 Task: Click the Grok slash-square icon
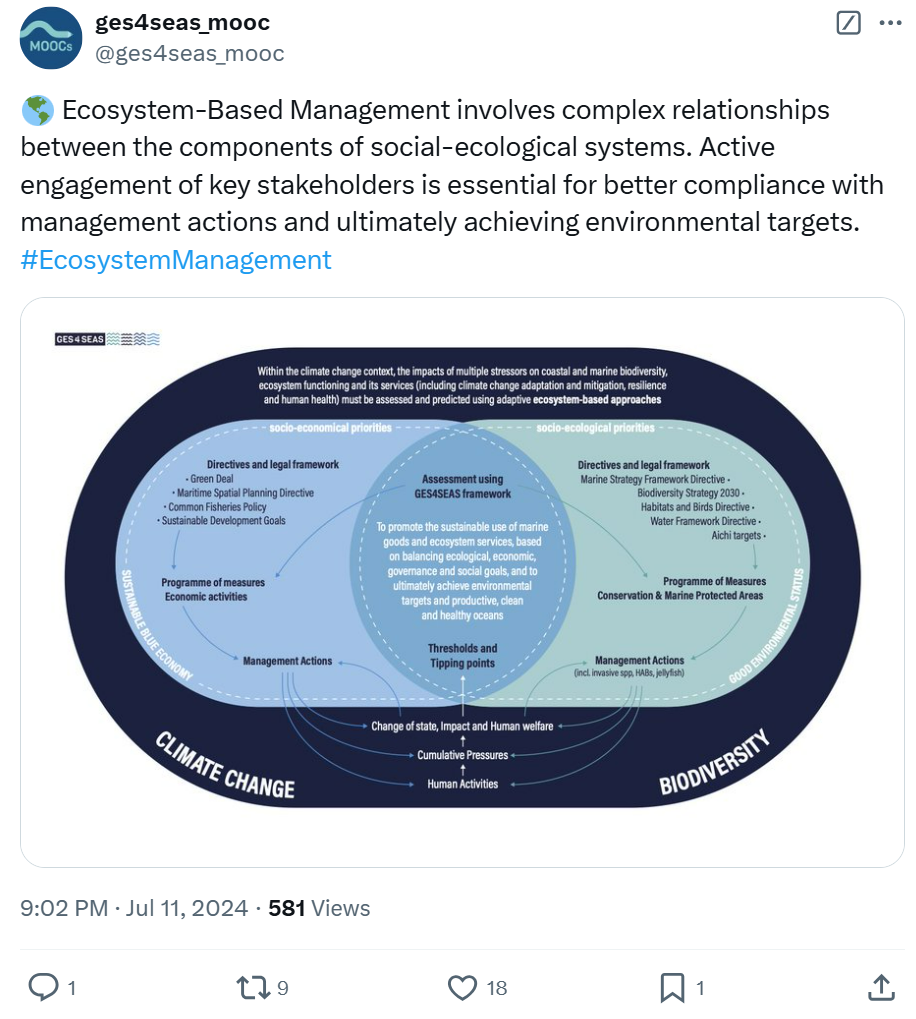click(848, 23)
